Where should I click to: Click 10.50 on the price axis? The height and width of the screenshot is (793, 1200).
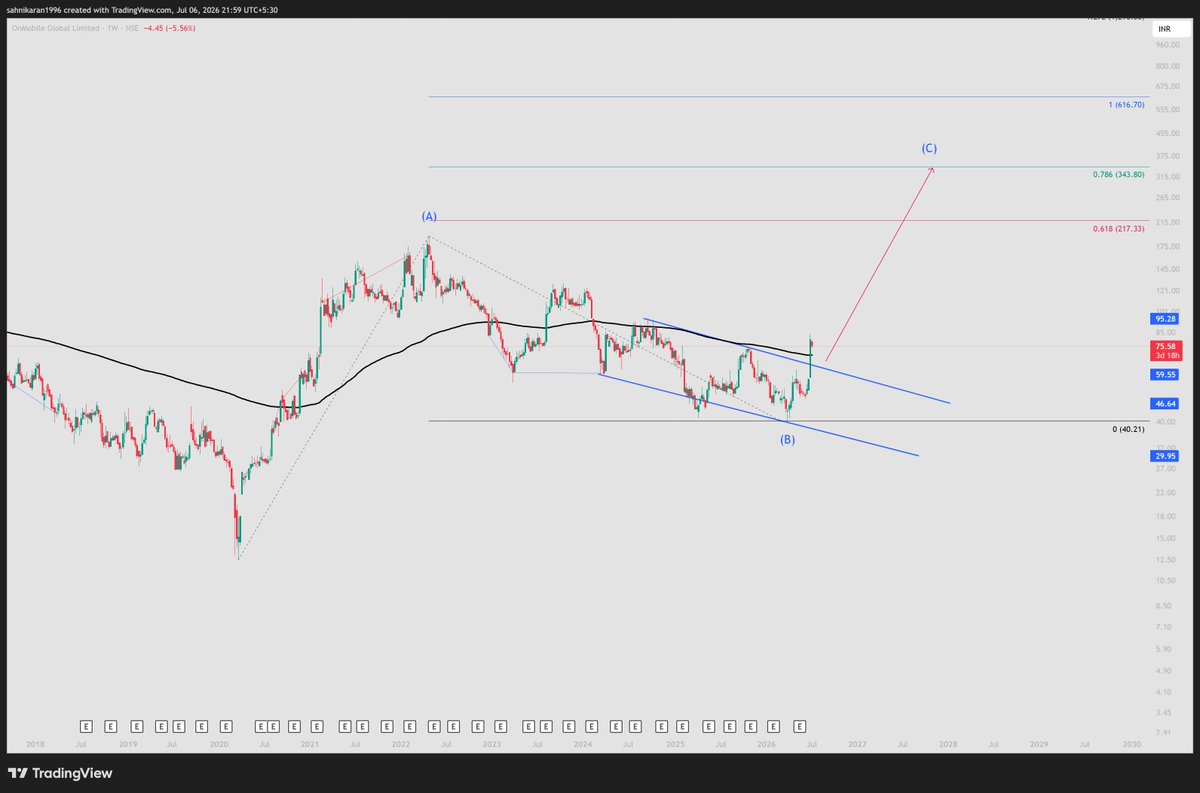click(x=1164, y=580)
